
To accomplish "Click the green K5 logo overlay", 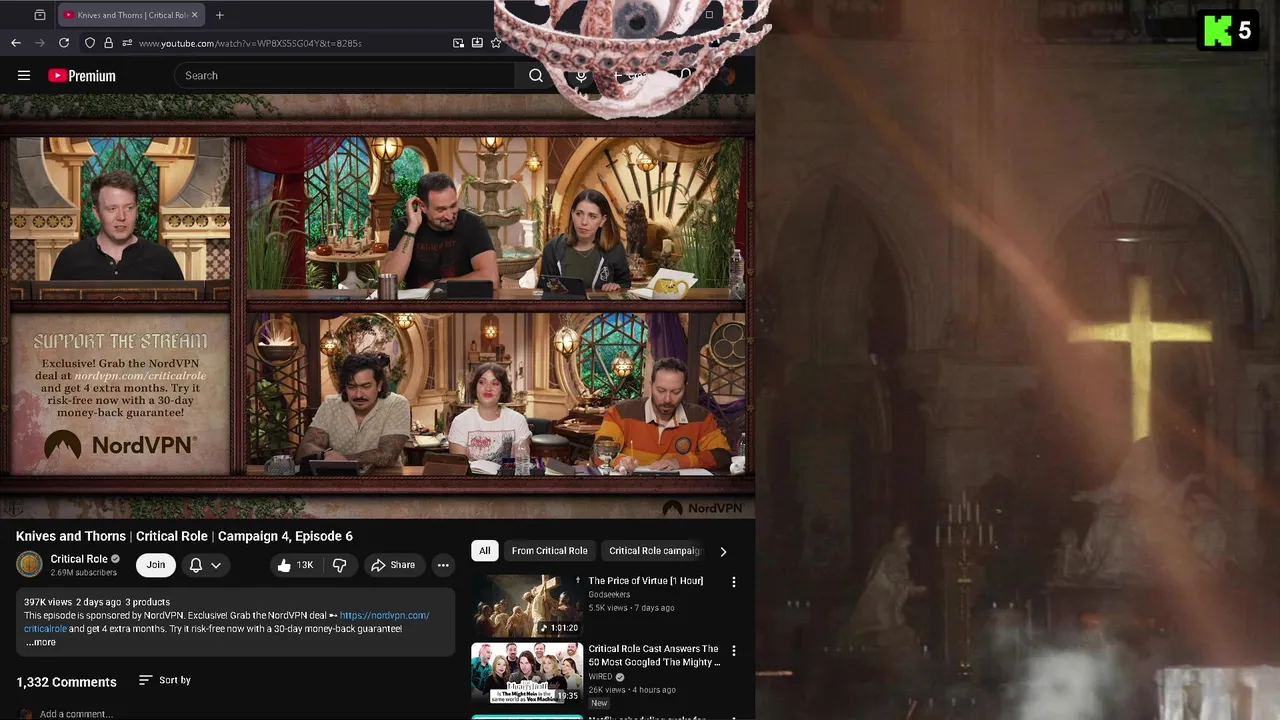I will (1228, 30).
